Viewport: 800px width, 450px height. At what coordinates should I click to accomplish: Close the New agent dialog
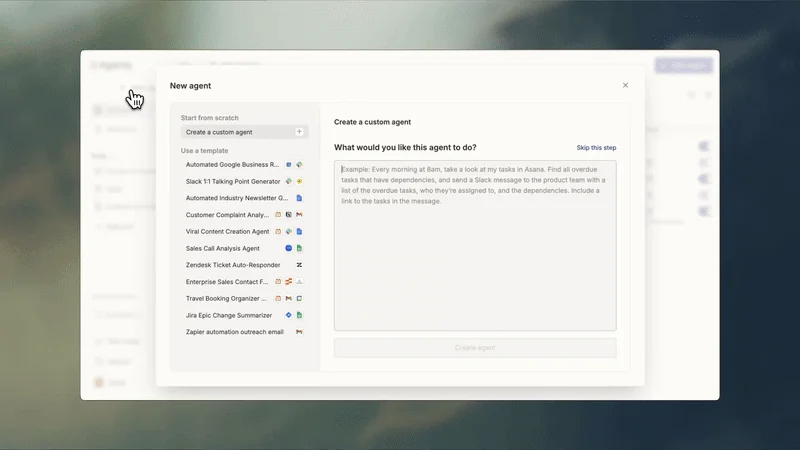[625, 85]
